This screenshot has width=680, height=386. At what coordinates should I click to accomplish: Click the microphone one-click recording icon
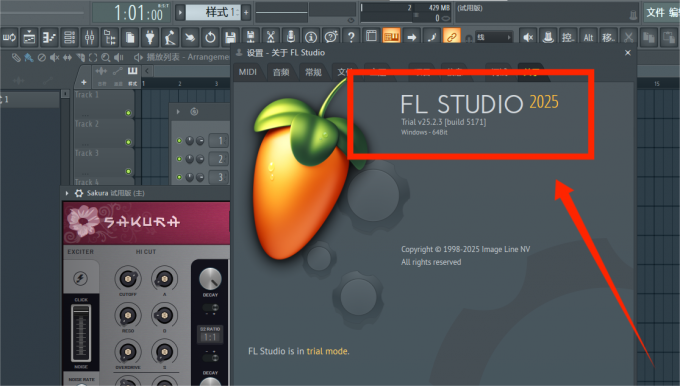[x=291, y=37]
